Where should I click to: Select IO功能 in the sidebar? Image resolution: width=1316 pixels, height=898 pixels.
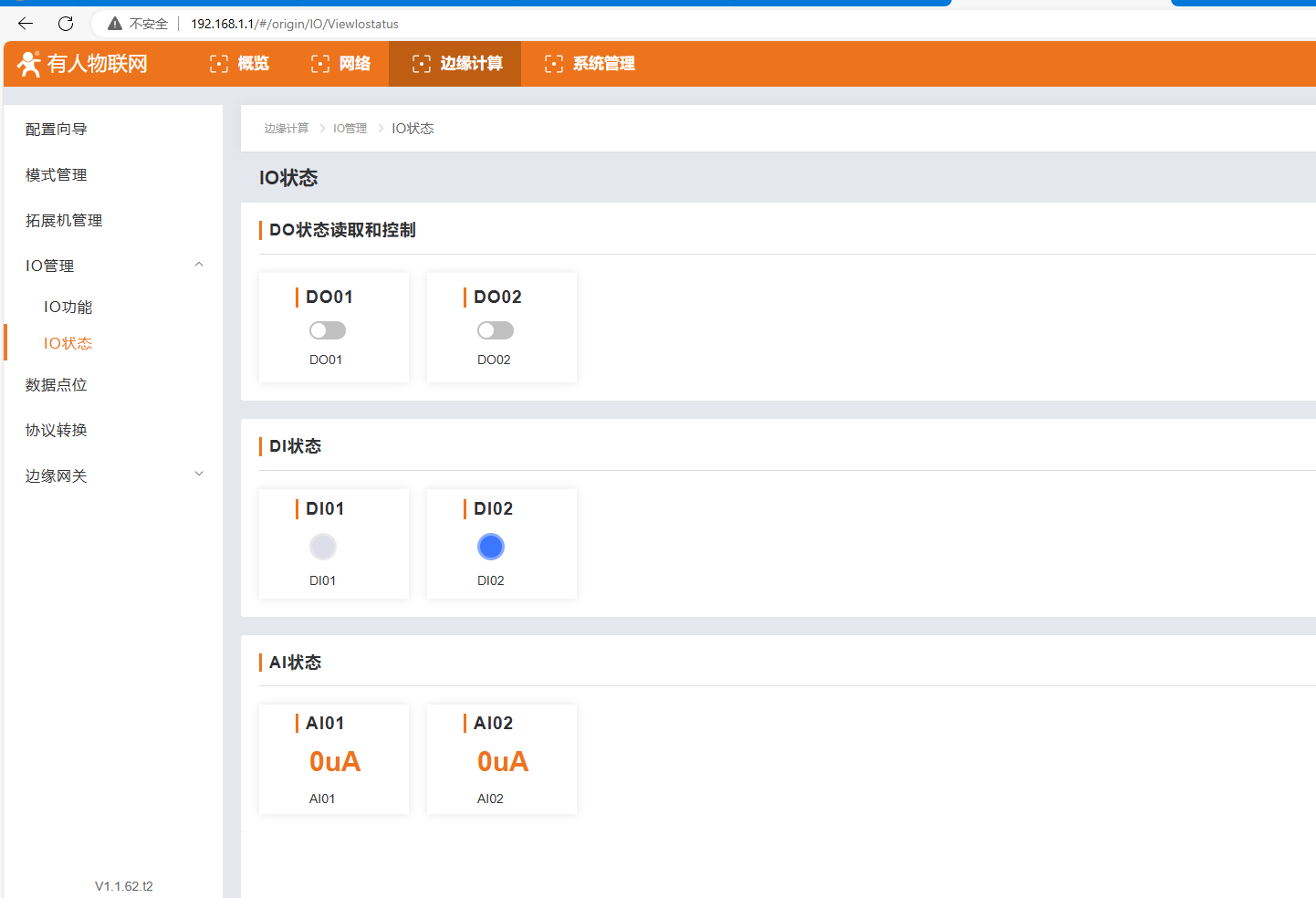(x=68, y=307)
